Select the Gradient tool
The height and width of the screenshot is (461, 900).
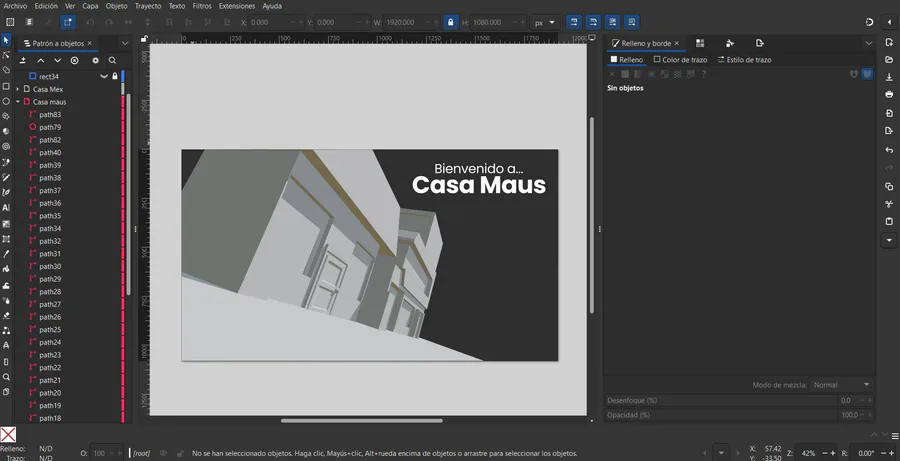[x=6, y=224]
